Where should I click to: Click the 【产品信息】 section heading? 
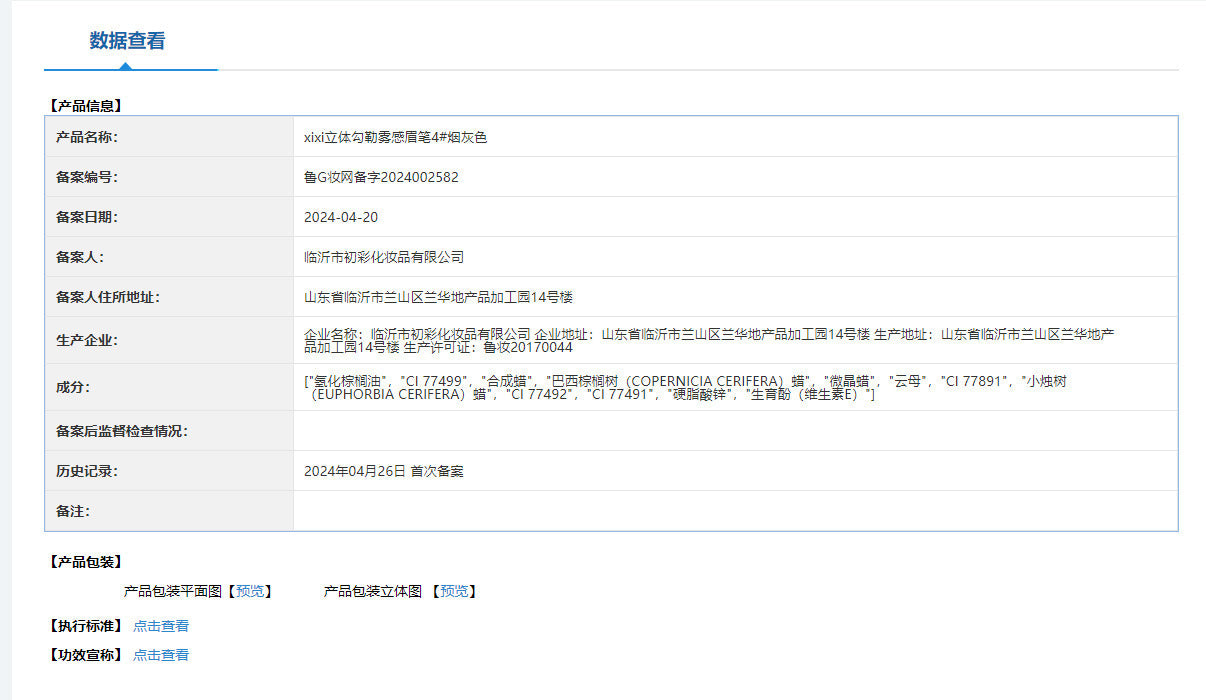(x=85, y=105)
